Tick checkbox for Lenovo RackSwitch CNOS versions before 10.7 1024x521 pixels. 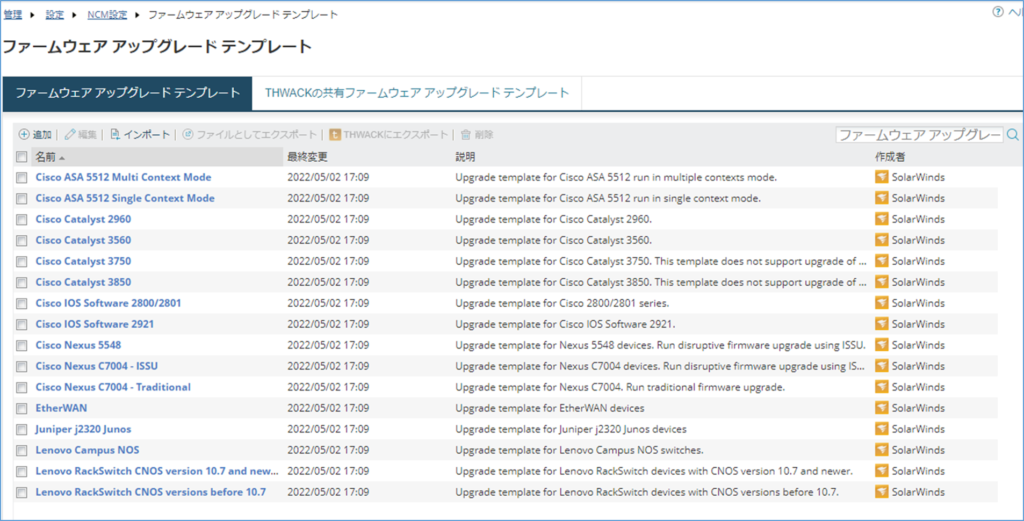[x=22, y=492]
